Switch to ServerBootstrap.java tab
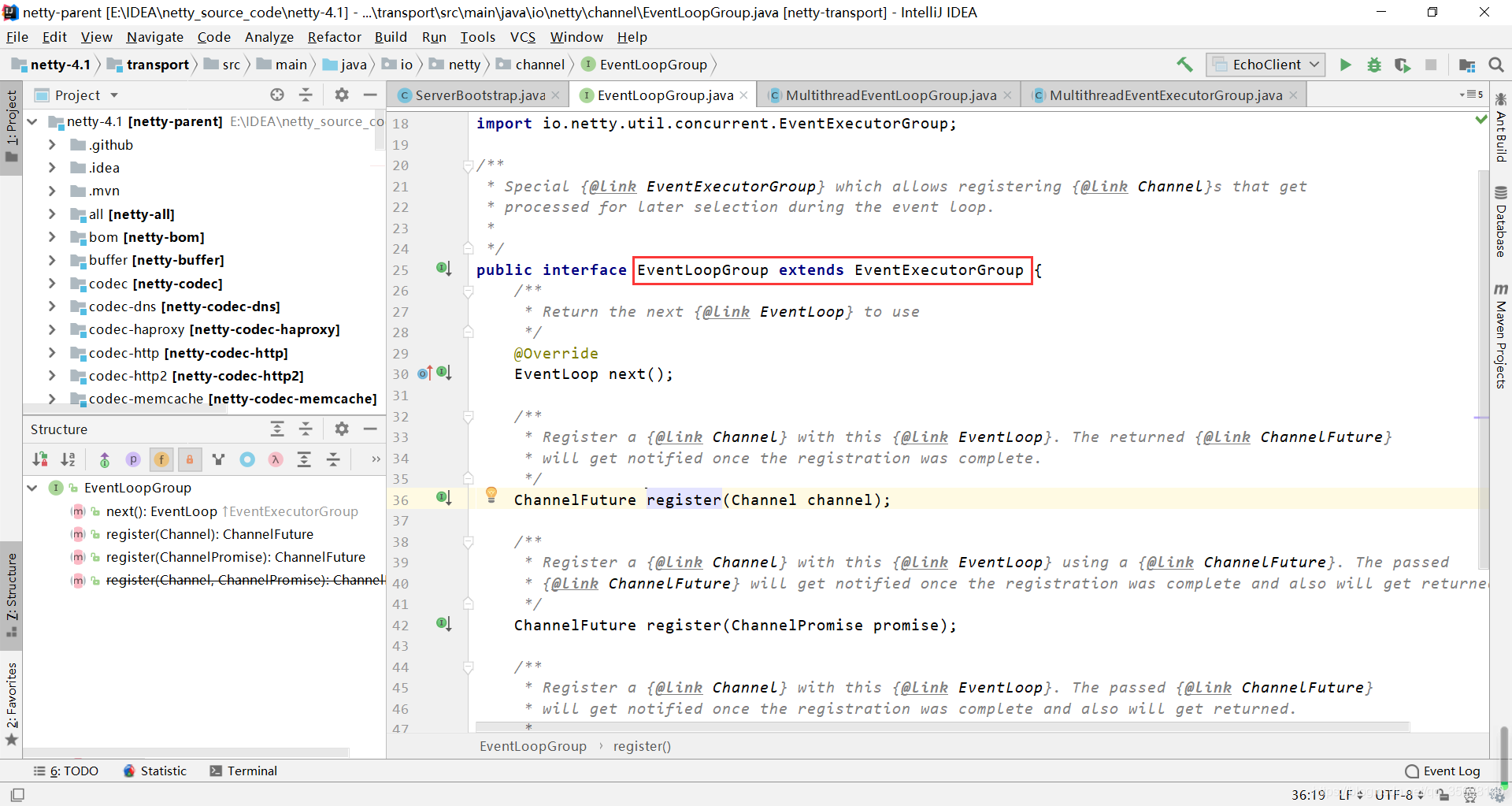 point(479,95)
